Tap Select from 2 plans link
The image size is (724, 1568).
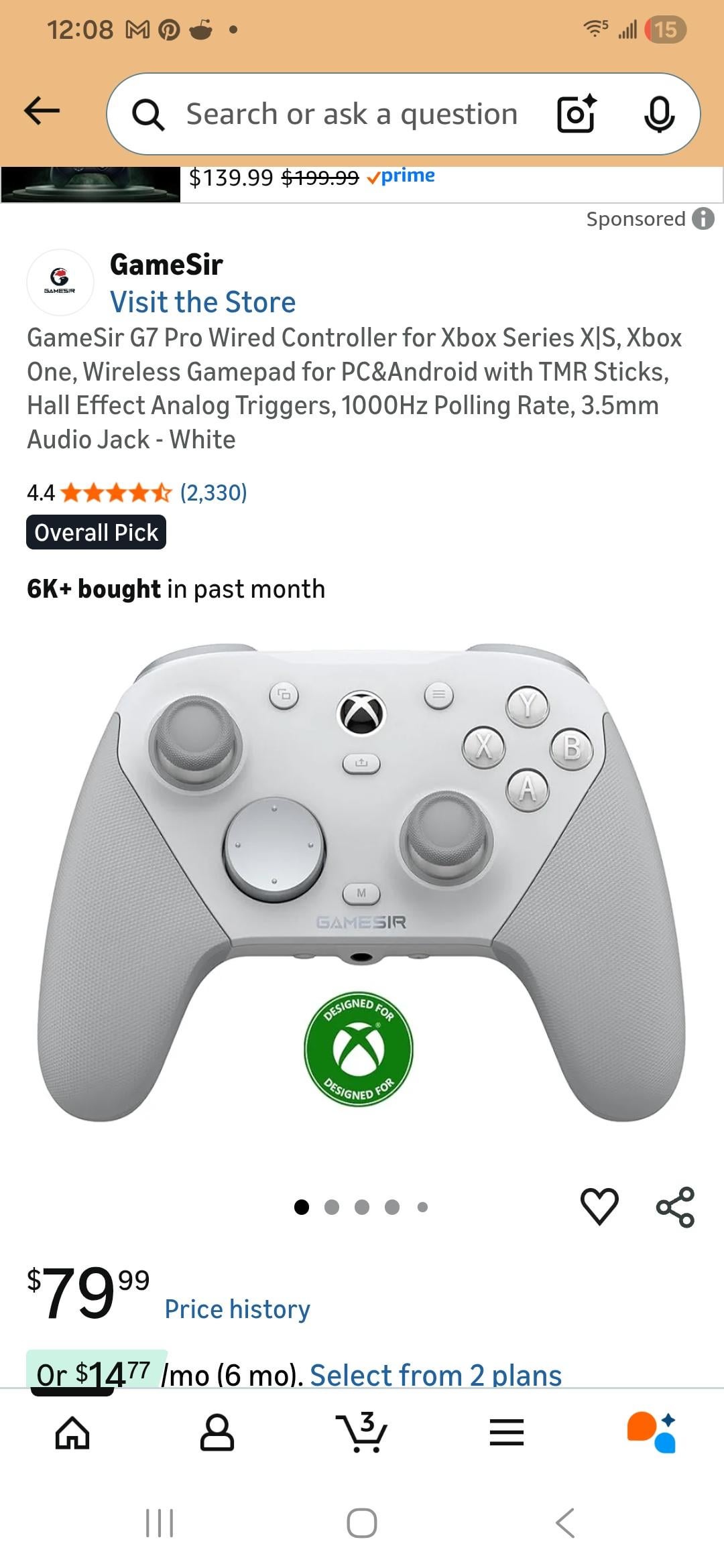tap(436, 1374)
